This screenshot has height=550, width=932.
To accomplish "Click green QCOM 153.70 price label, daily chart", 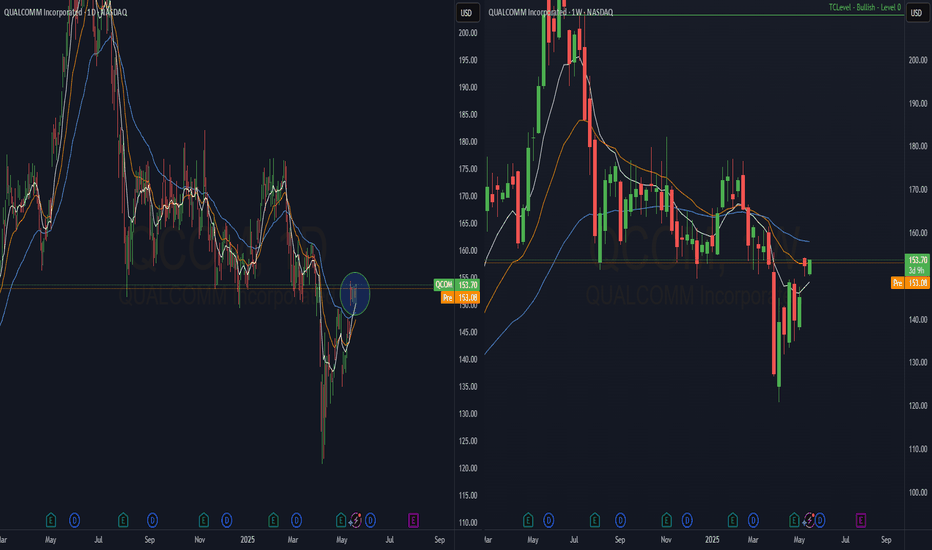I will (x=456, y=285).
